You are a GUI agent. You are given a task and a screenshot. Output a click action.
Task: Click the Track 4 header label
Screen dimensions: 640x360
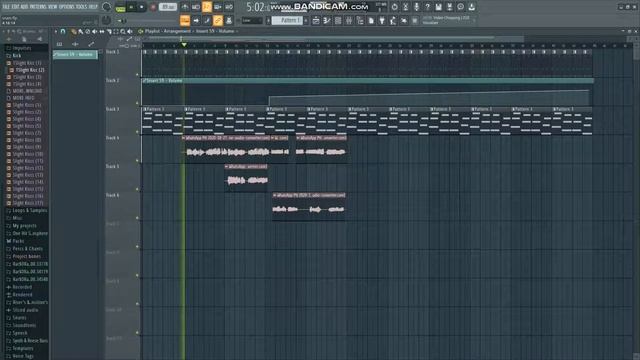(x=112, y=138)
